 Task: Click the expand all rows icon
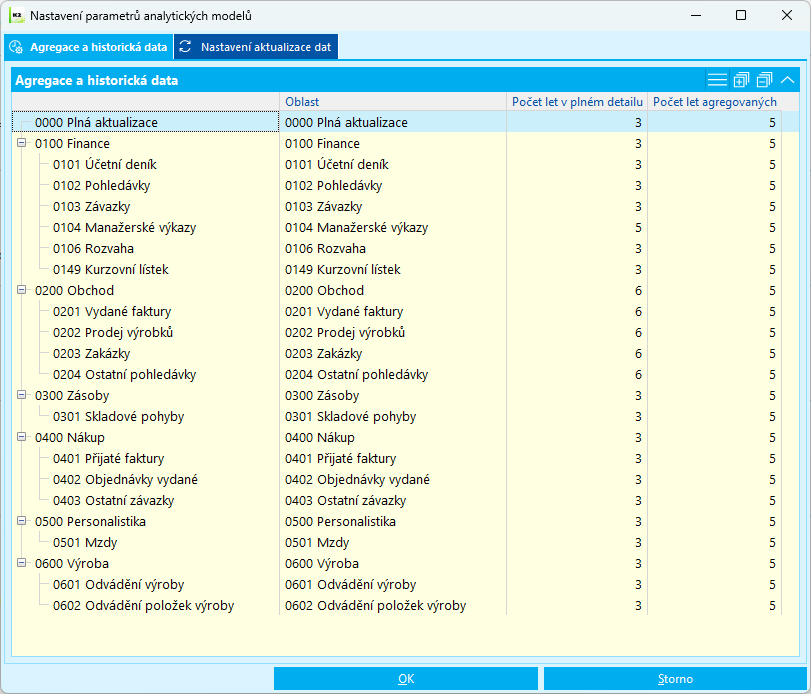point(741,80)
